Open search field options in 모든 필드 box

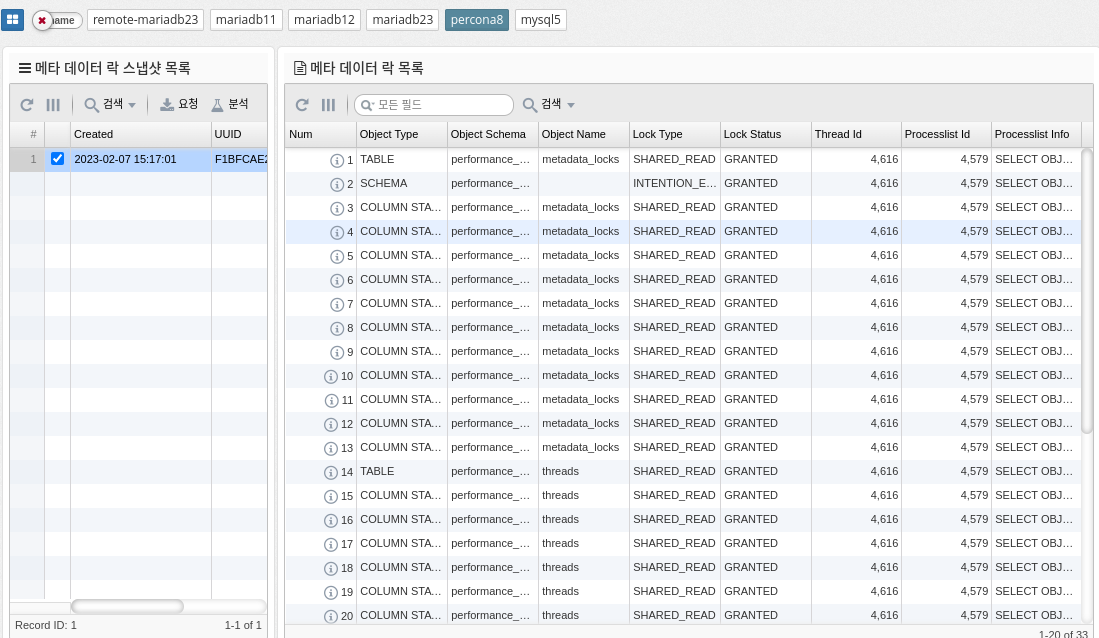pyautogui.click(x=367, y=105)
